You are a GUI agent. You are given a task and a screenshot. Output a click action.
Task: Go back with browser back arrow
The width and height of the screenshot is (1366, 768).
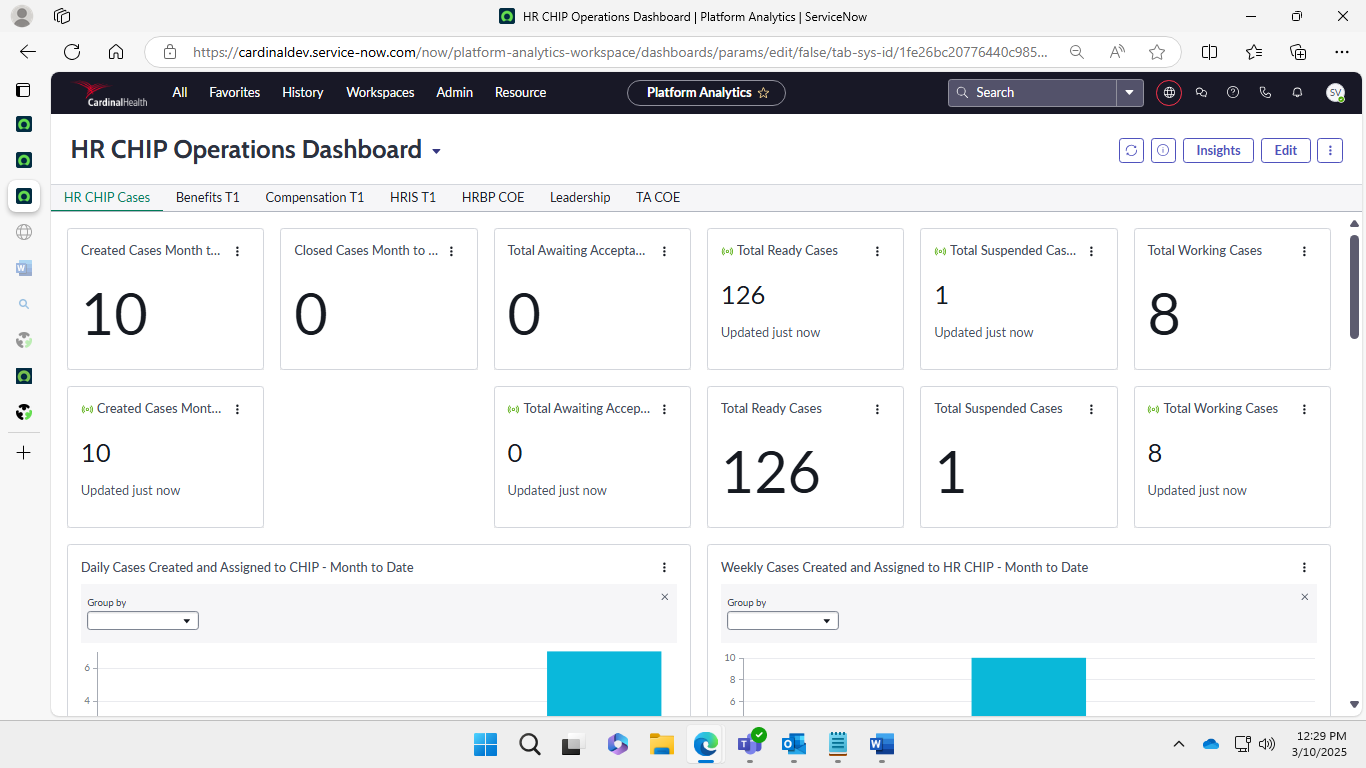pos(28,52)
